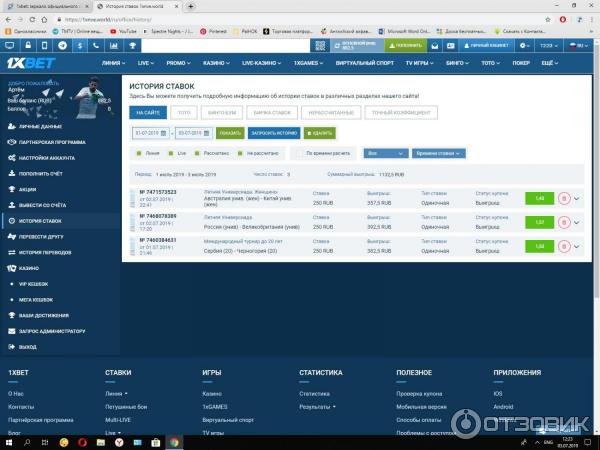Click the Windows Start button
This screenshot has width=600, height=450.
pyautogui.click(x=7, y=441)
